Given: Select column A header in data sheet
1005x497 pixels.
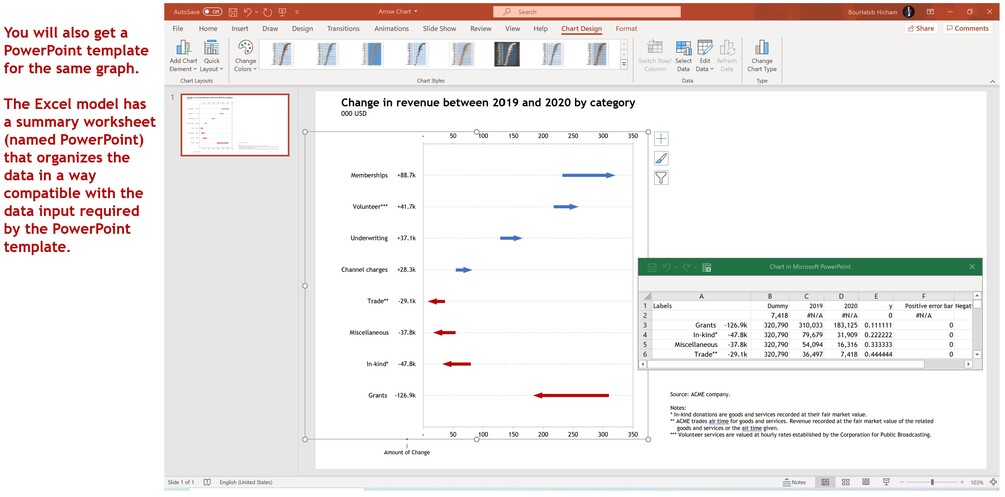Looking at the screenshot, I should click(x=701, y=296).
